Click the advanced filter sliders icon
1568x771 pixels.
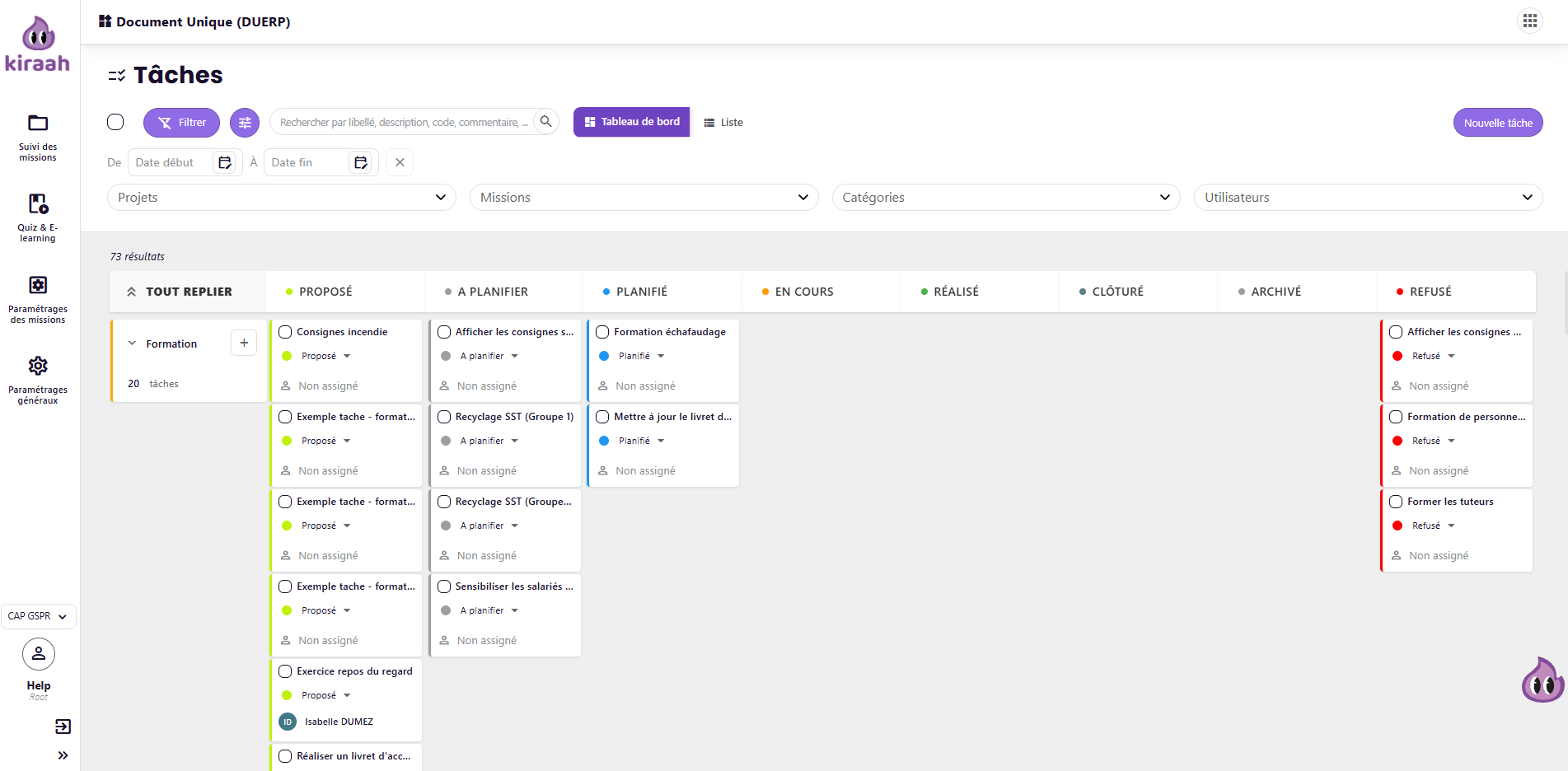(x=245, y=123)
